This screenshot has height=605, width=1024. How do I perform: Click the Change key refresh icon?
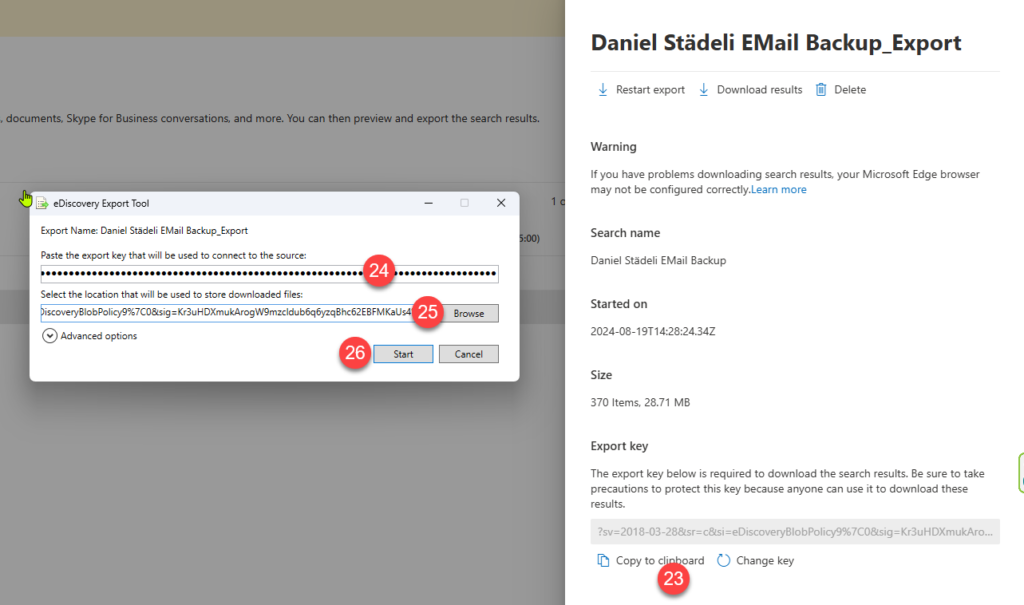(724, 561)
